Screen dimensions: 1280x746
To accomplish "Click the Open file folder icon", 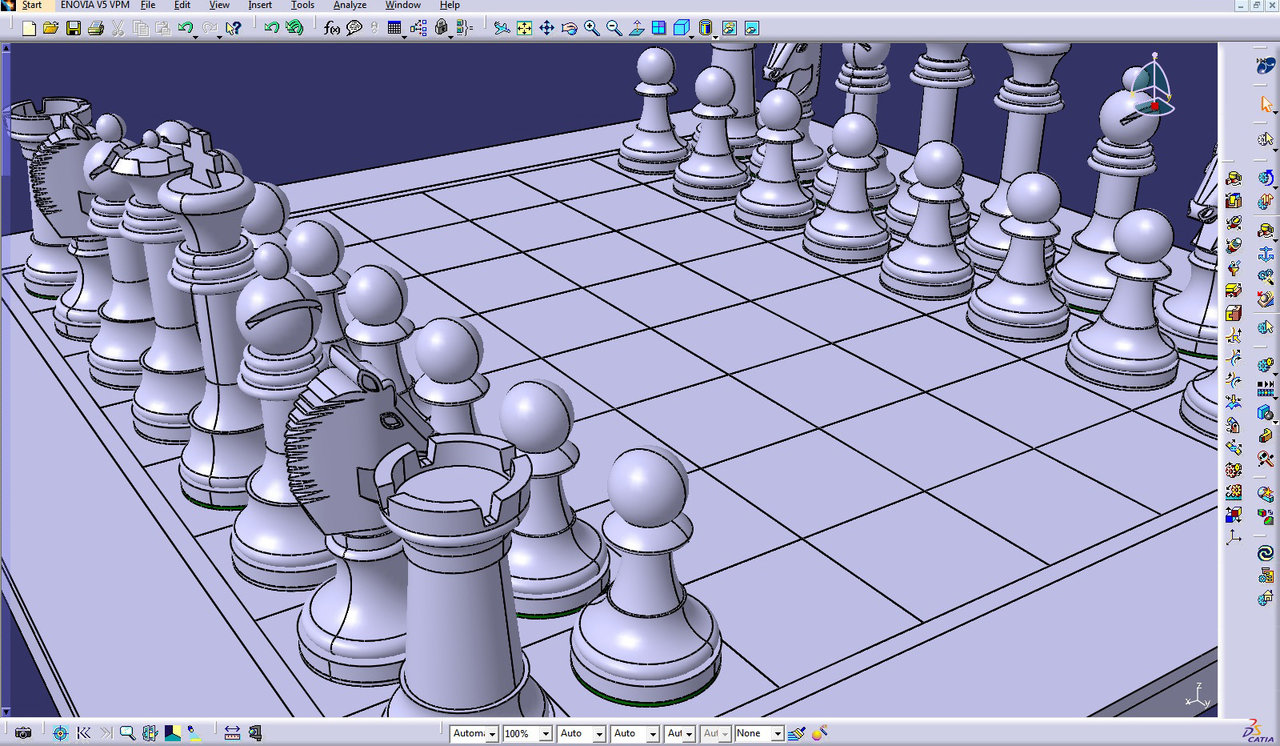I will [x=50, y=28].
